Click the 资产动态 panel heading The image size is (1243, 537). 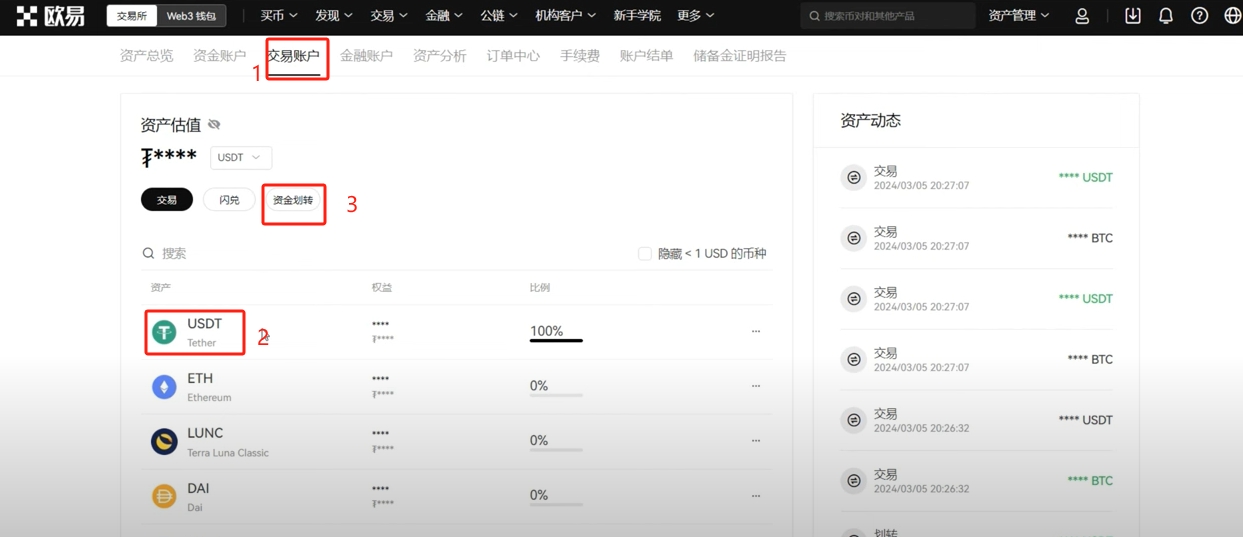point(871,120)
